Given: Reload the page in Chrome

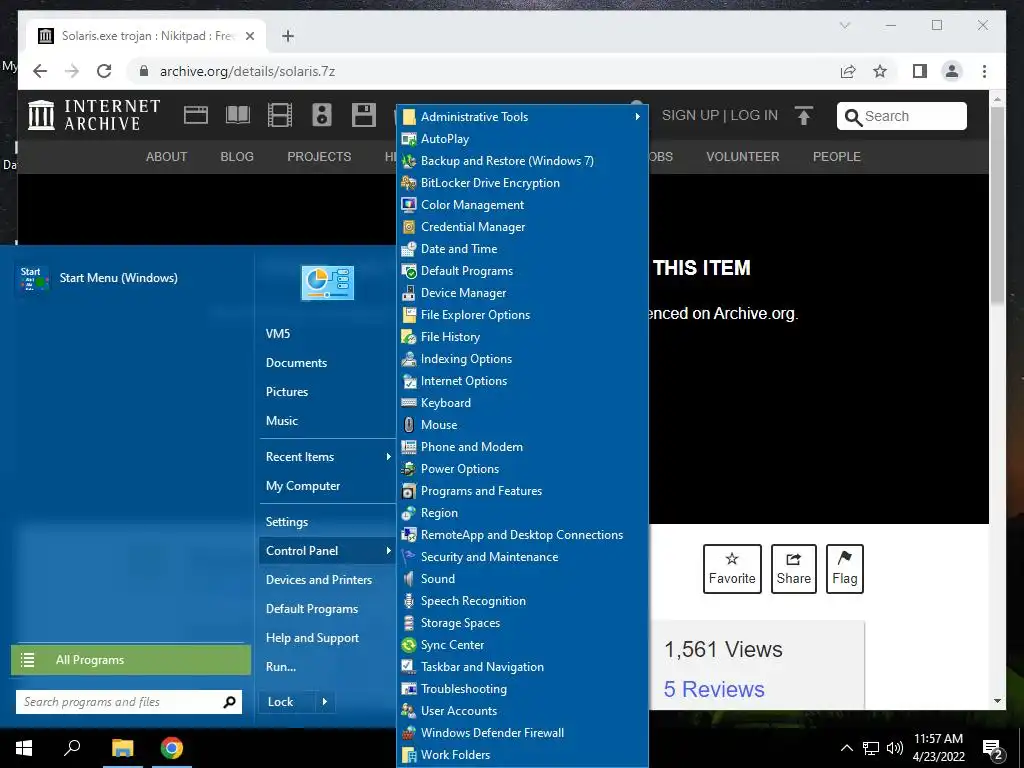Looking at the screenshot, I should point(104,71).
